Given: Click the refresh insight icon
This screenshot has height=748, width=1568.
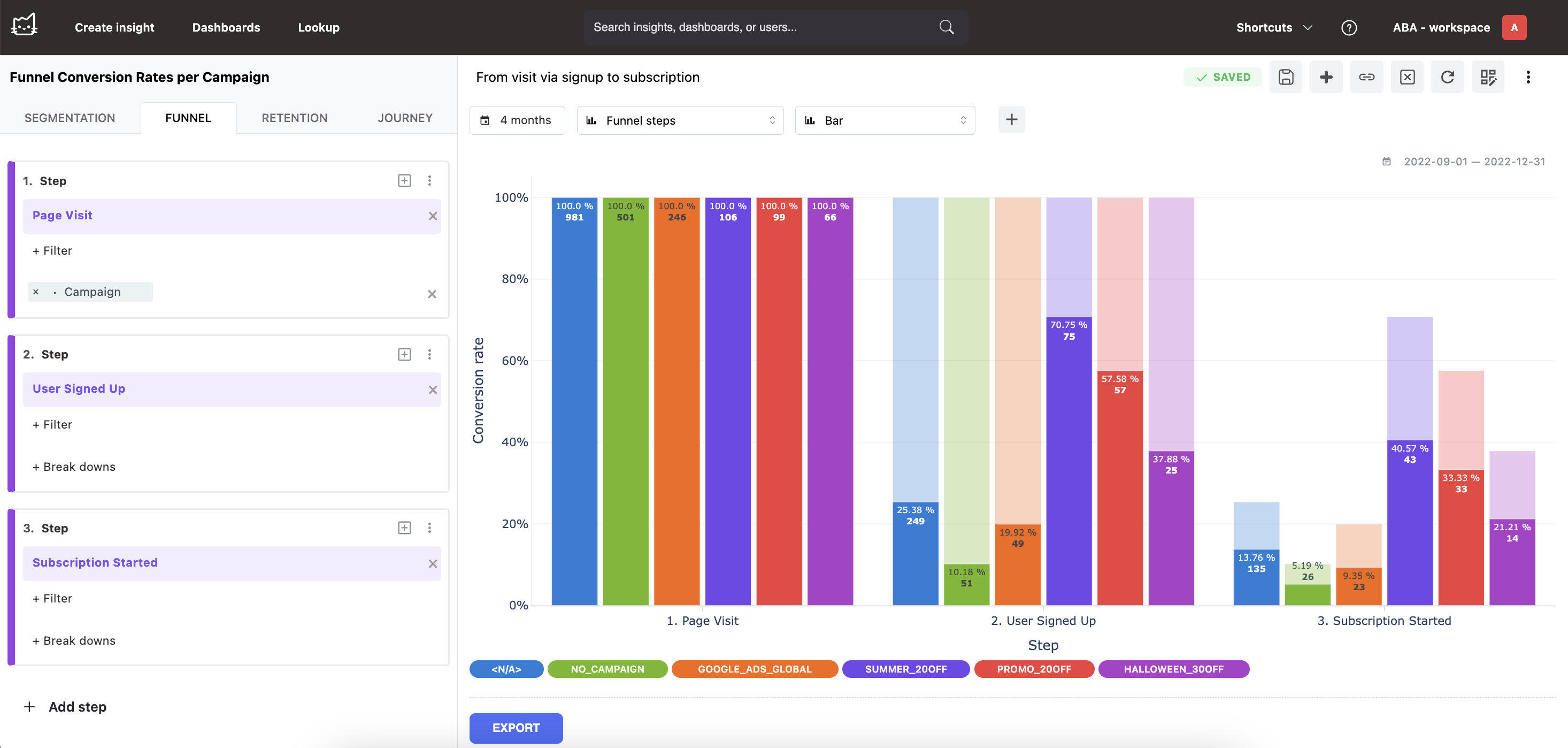Looking at the screenshot, I should 1448,77.
